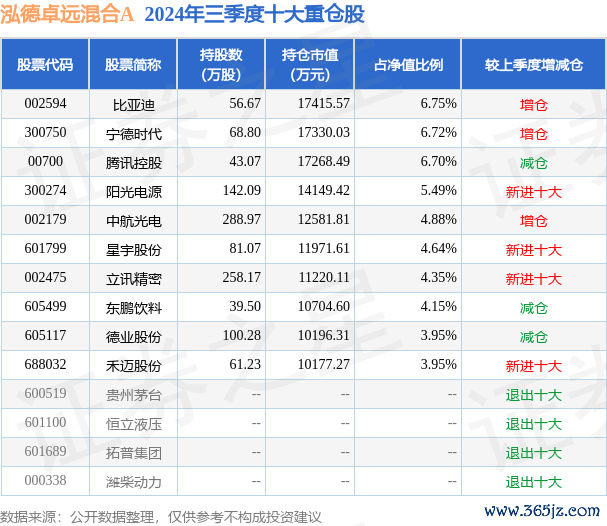The width and height of the screenshot is (607, 526).
Task: Select column header 较上季度增减仓
Action: pyautogui.click(x=533, y=64)
